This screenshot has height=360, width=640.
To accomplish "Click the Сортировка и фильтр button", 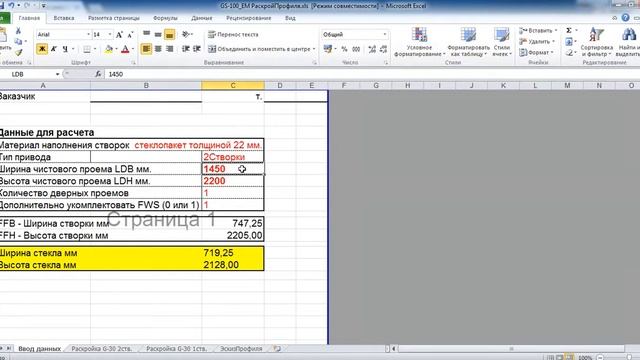I will [x=596, y=42].
